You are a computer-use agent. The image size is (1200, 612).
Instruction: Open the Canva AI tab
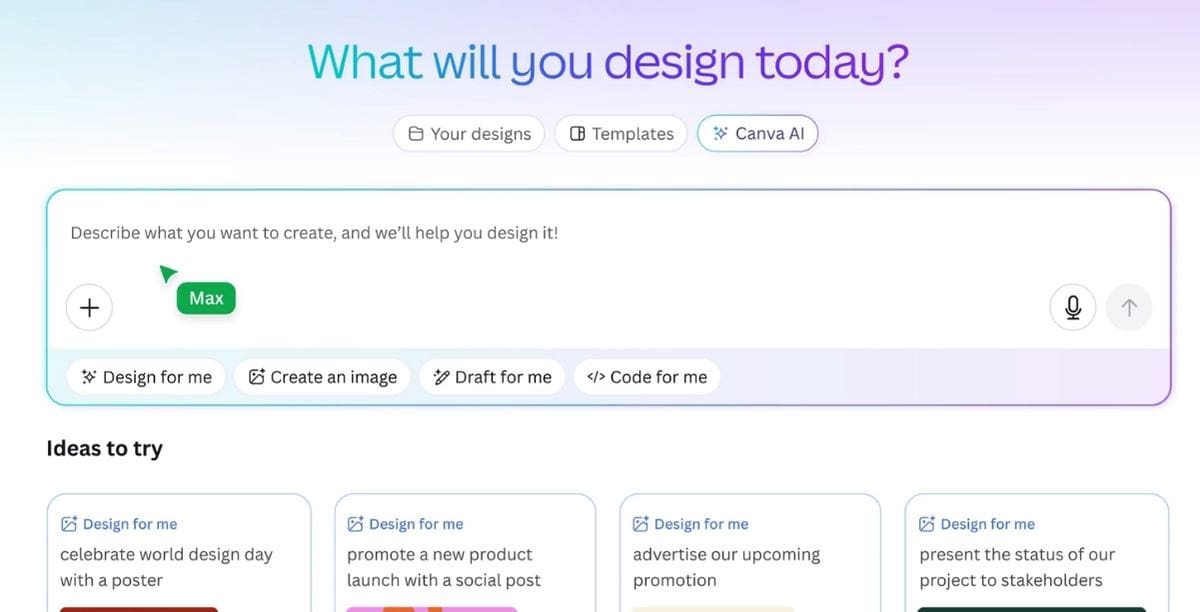tap(757, 132)
